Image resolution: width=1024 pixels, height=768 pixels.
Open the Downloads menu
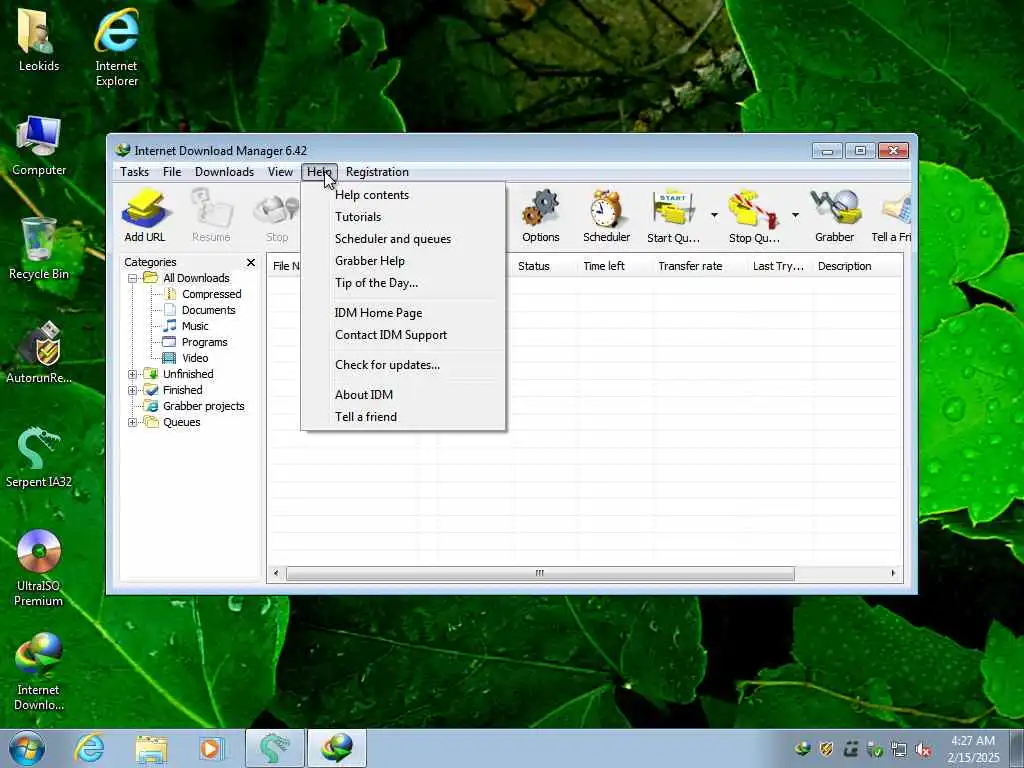[224, 172]
